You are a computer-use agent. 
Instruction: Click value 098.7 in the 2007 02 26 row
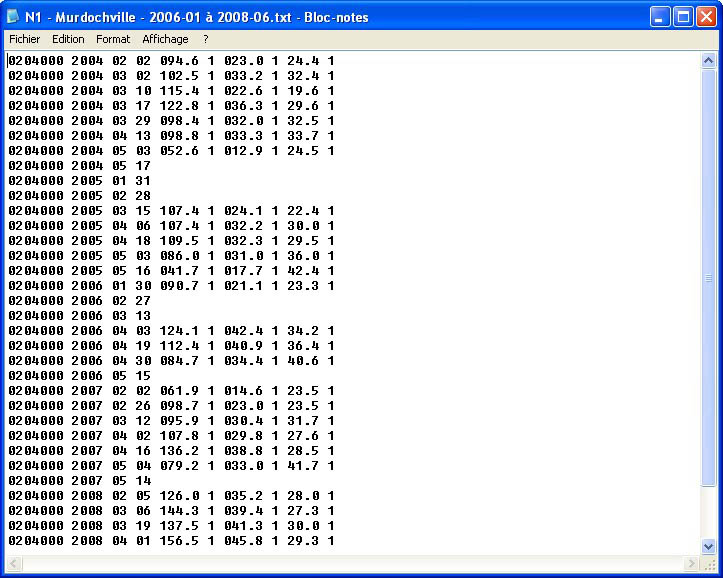point(179,406)
